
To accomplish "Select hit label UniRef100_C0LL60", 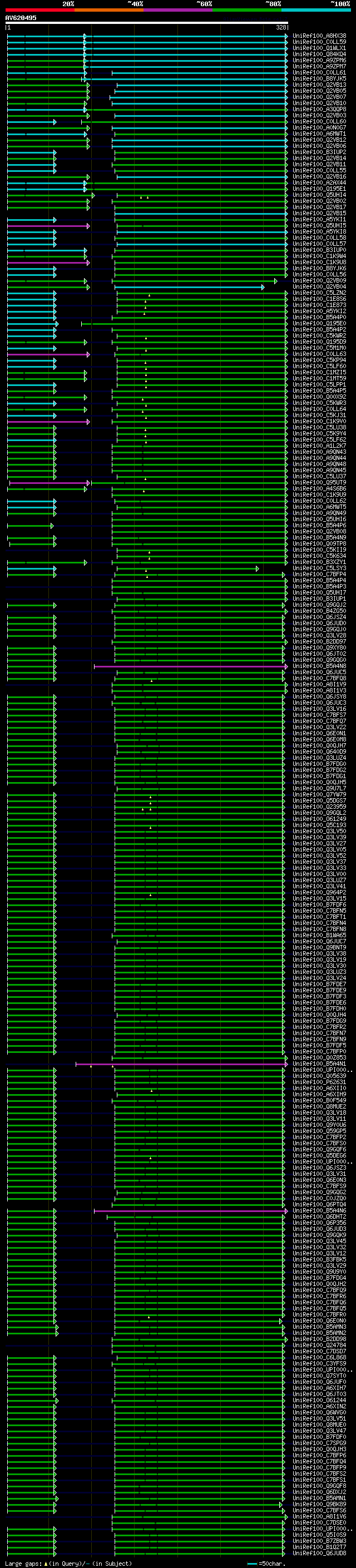I will [x=319, y=122].
